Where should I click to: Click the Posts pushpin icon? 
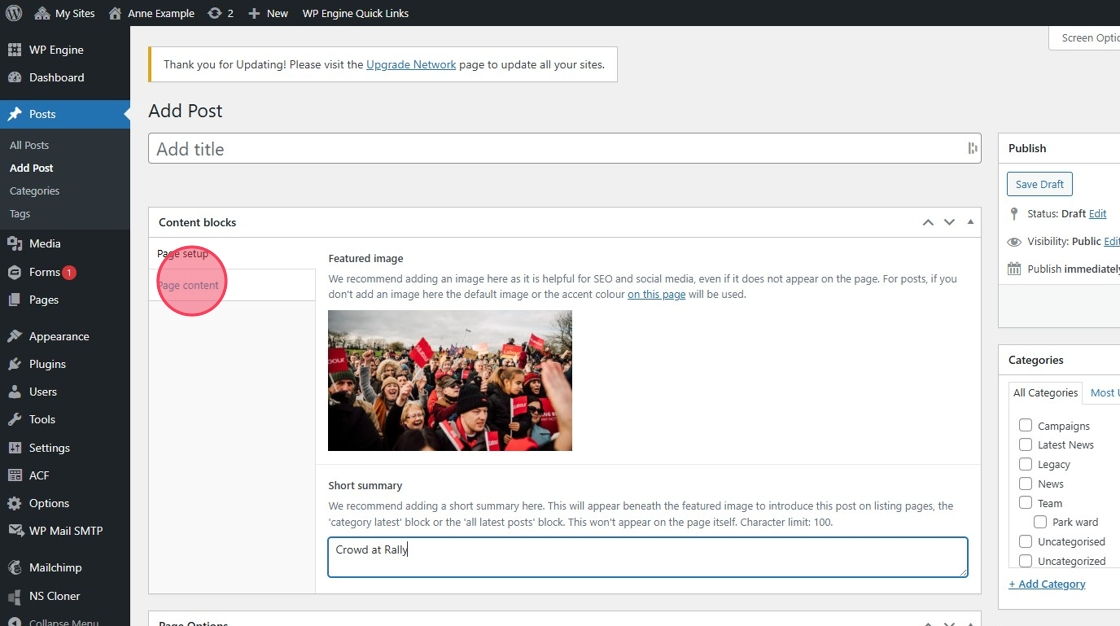(x=14, y=114)
